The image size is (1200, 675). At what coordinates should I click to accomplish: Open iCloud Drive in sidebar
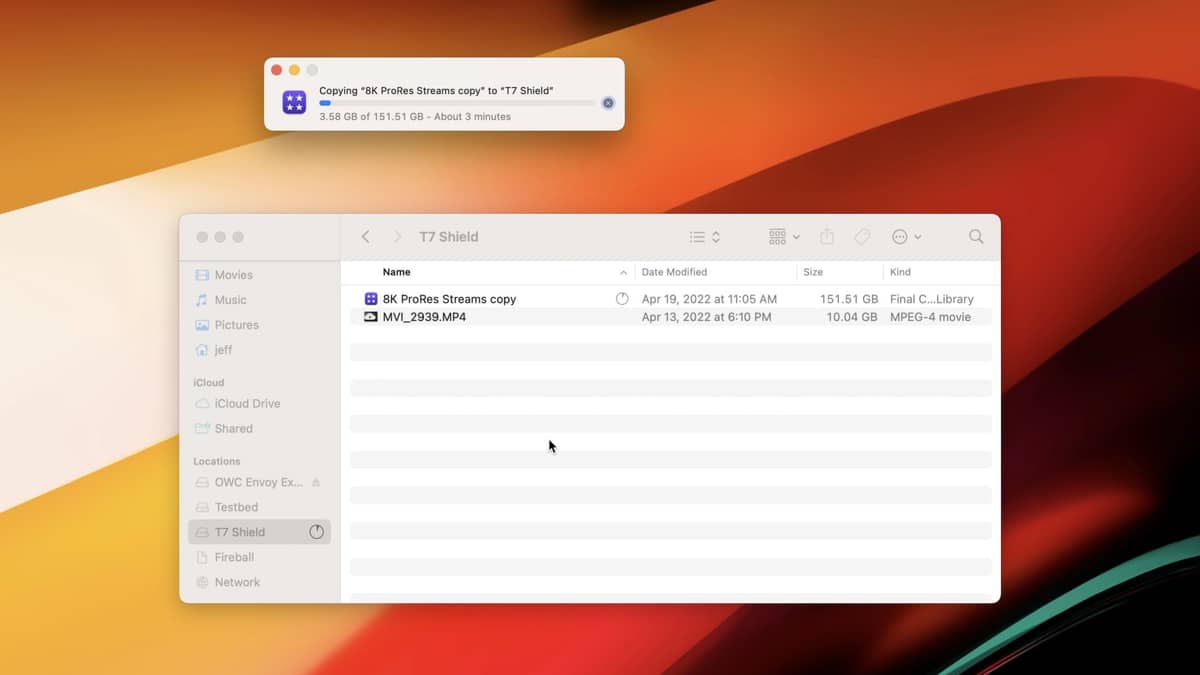pos(247,404)
